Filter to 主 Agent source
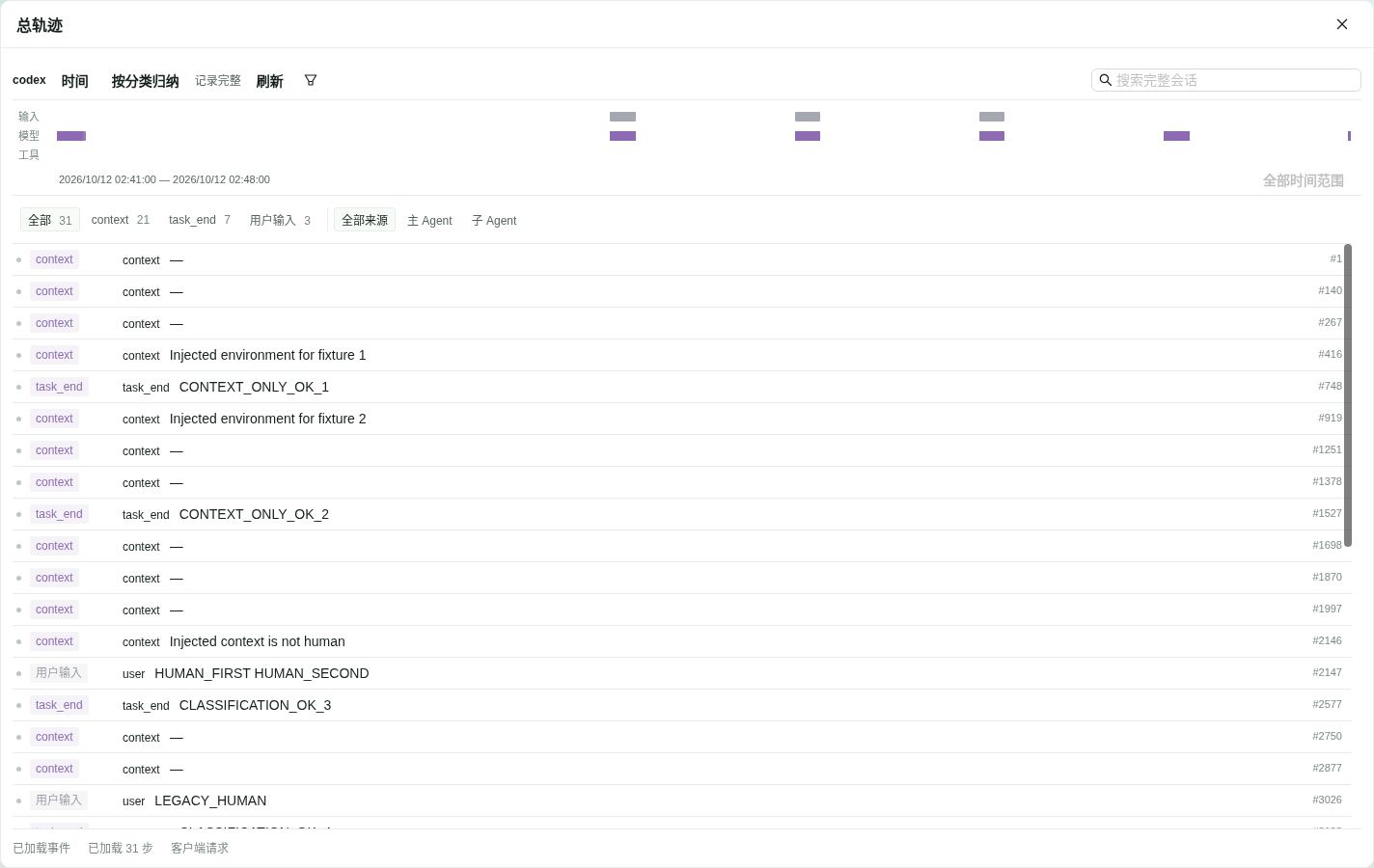The image size is (1374, 868). coord(429,221)
